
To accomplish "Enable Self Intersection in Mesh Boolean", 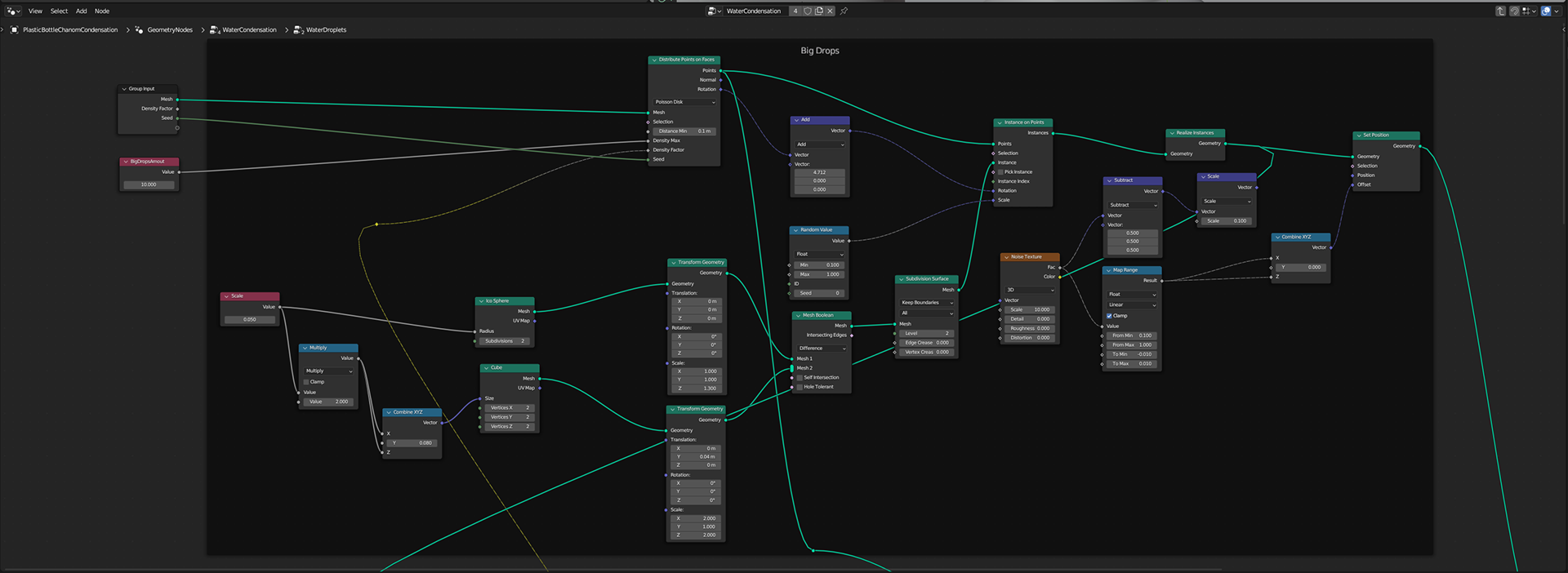I will pos(800,378).
